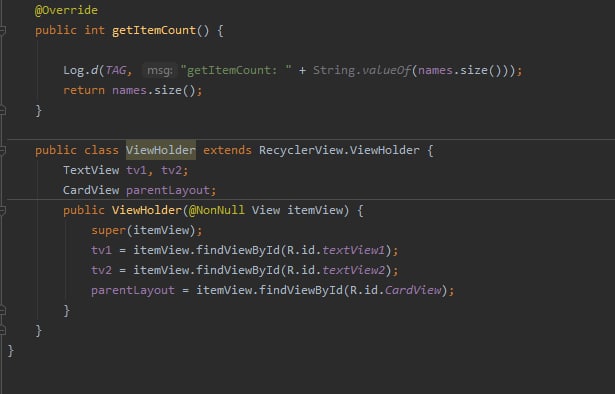Click fold end marker closing the constructor
The height and width of the screenshot is (394, 615).
tap(2, 310)
